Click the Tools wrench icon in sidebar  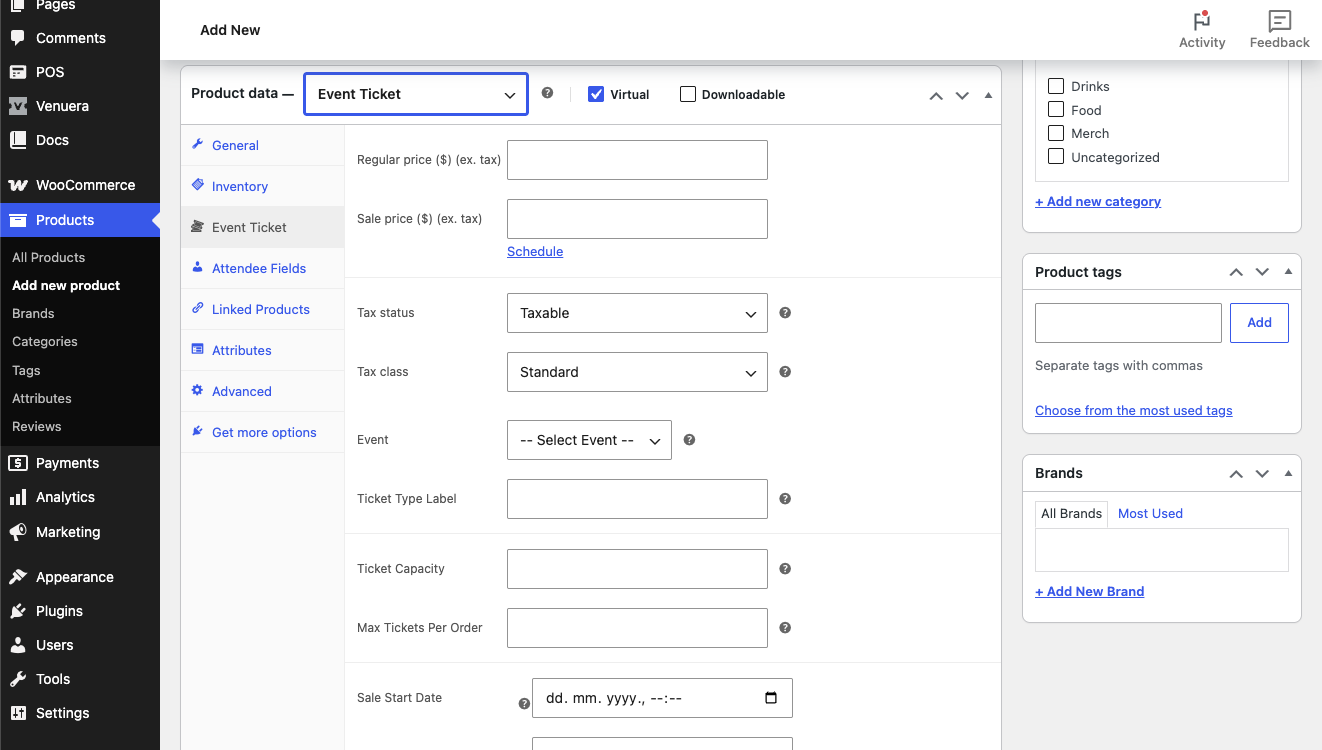(x=18, y=679)
